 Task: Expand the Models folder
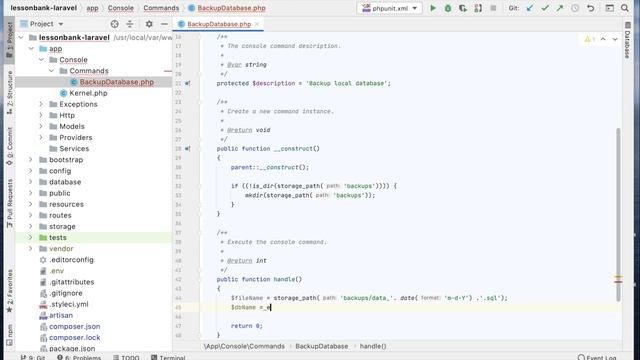tap(41, 126)
